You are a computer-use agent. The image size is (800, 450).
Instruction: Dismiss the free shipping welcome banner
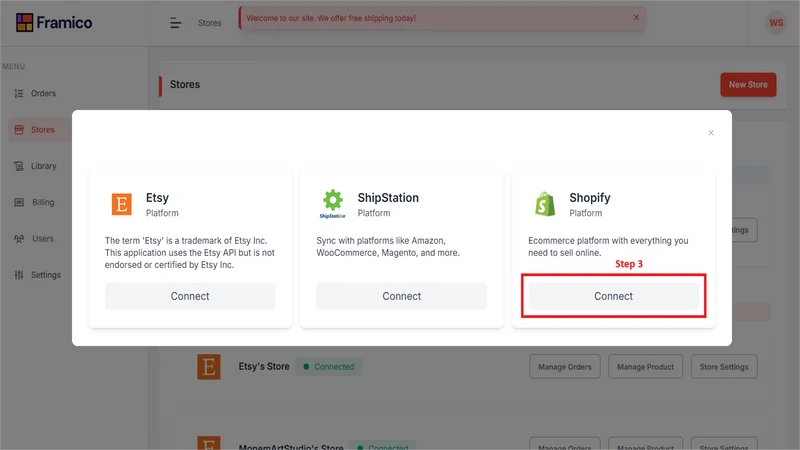636,17
